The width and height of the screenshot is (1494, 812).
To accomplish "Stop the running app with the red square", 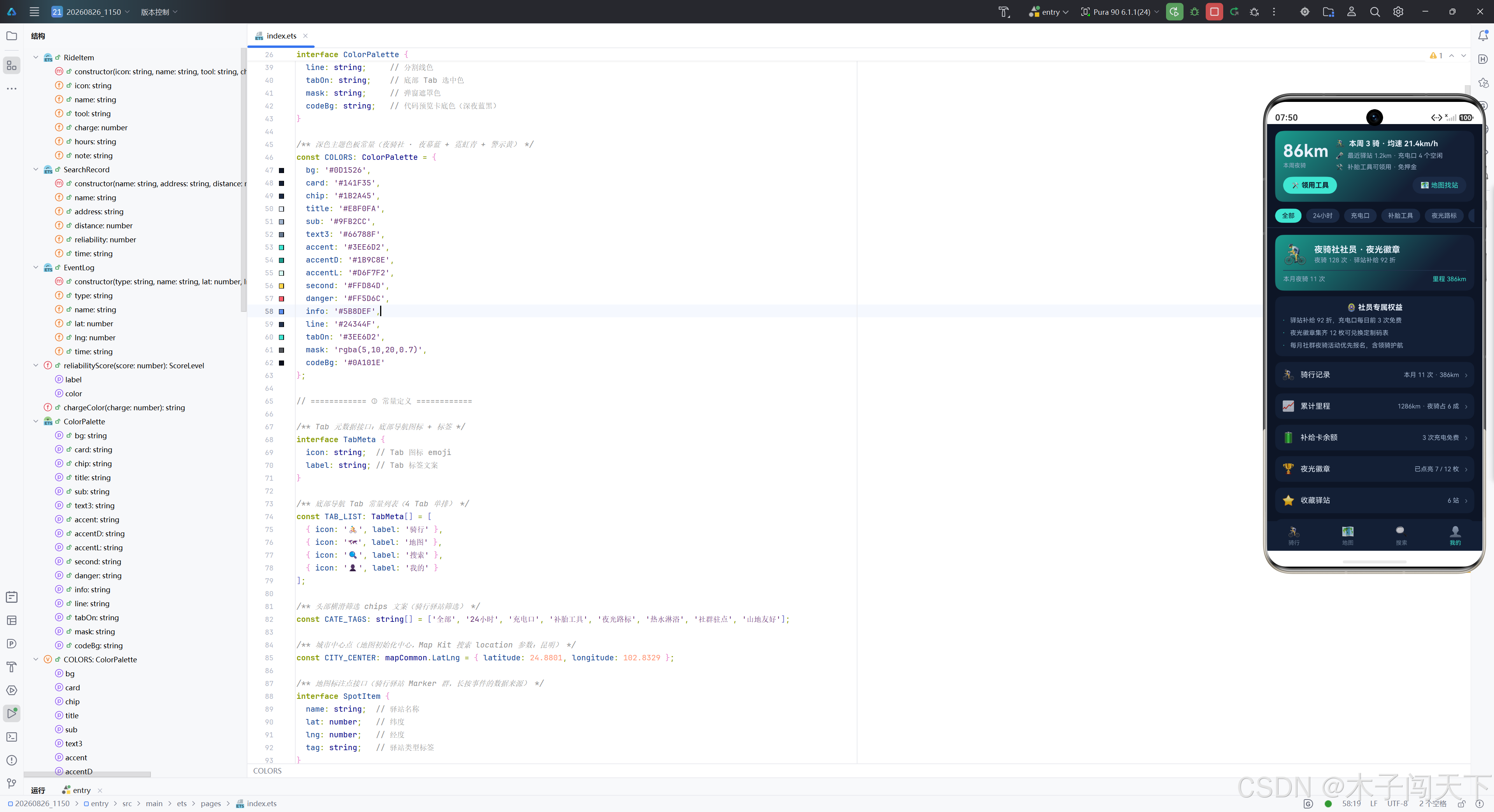I will (x=1214, y=12).
